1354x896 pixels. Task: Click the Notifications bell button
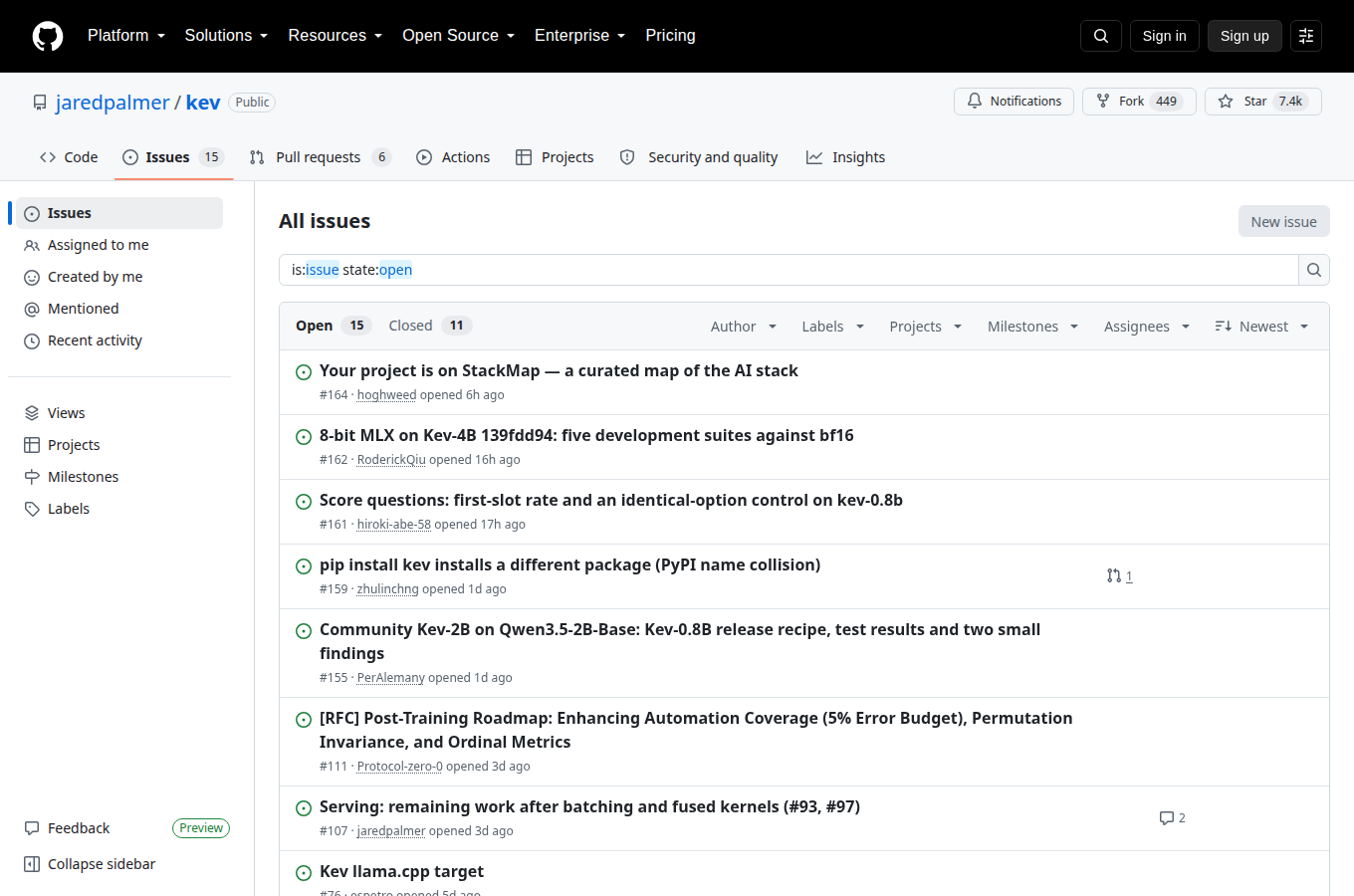(1014, 102)
